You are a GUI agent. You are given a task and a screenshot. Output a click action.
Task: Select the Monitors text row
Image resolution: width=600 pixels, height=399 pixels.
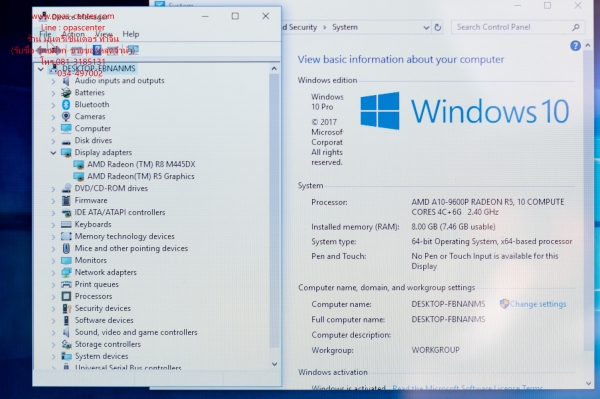[x=91, y=261]
